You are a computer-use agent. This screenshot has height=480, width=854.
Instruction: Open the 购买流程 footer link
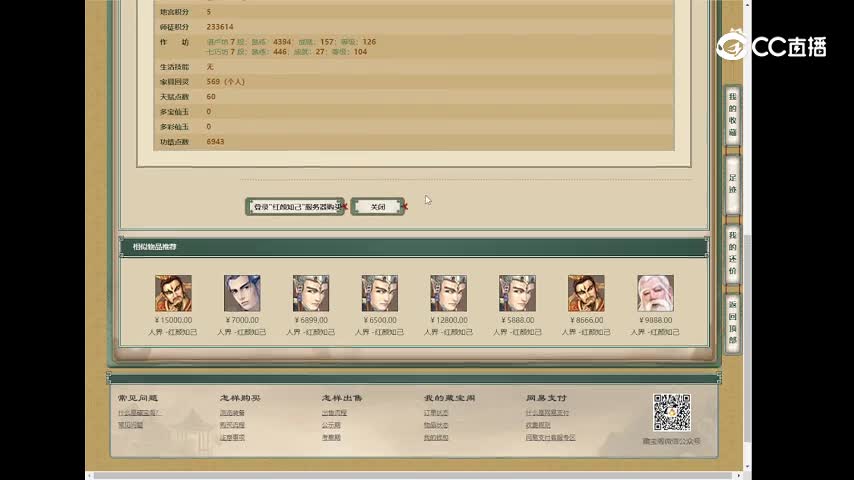coord(232,425)
